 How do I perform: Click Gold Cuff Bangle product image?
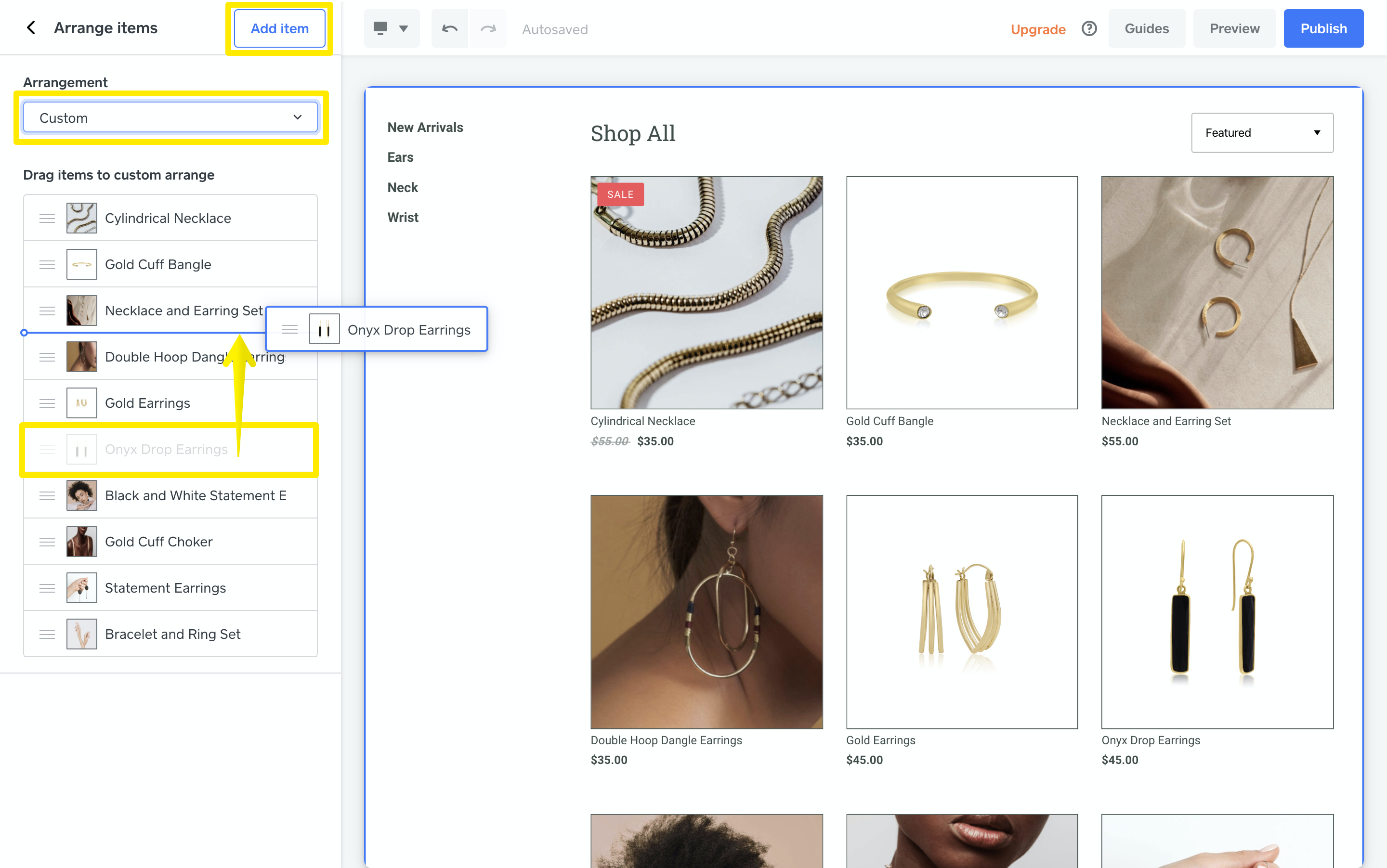[962, 292]
